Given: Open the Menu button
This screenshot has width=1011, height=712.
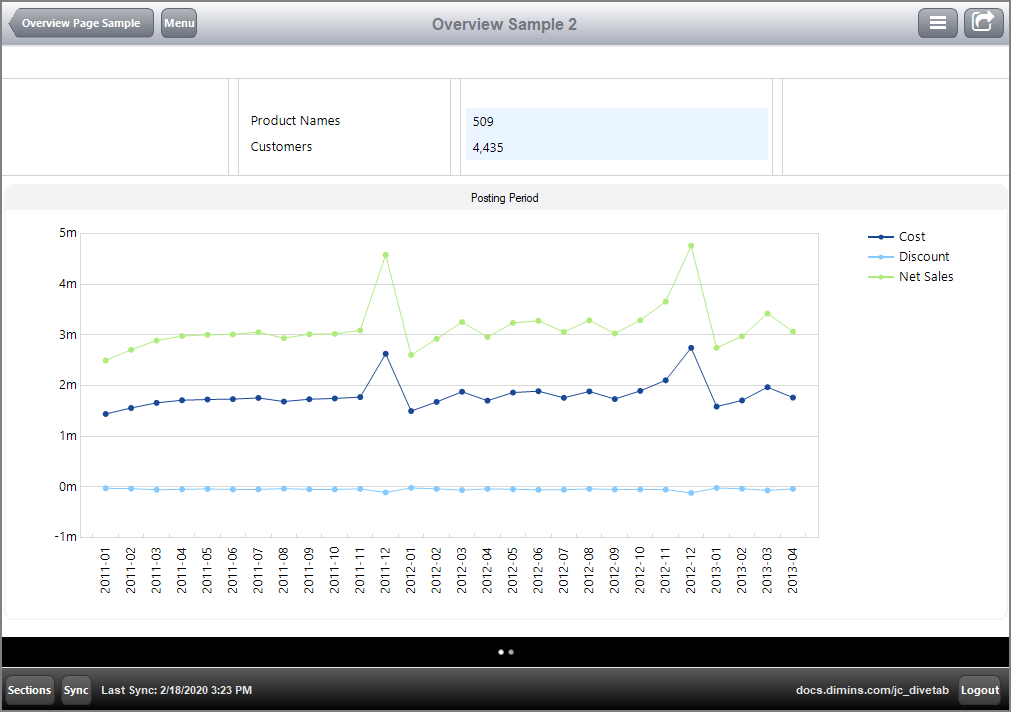Looking at the screenshot, I should pos(178,22).
